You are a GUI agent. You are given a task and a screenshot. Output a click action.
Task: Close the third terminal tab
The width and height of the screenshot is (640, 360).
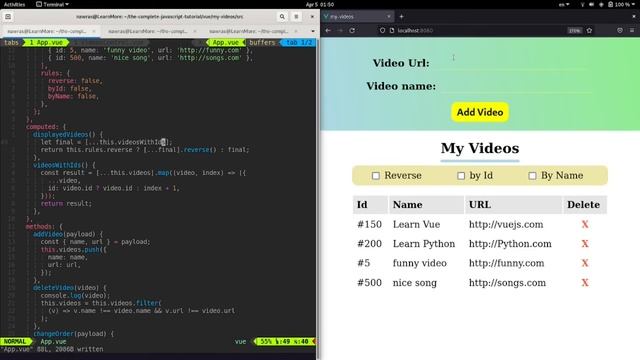pyautogui.click(x=296, y=31)
